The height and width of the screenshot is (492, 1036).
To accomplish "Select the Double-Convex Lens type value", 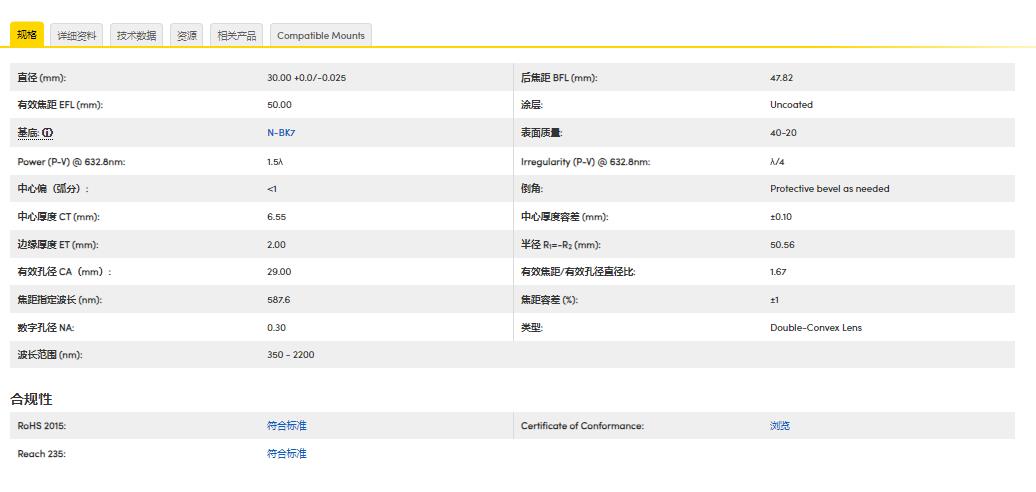I will coord(816,328).
